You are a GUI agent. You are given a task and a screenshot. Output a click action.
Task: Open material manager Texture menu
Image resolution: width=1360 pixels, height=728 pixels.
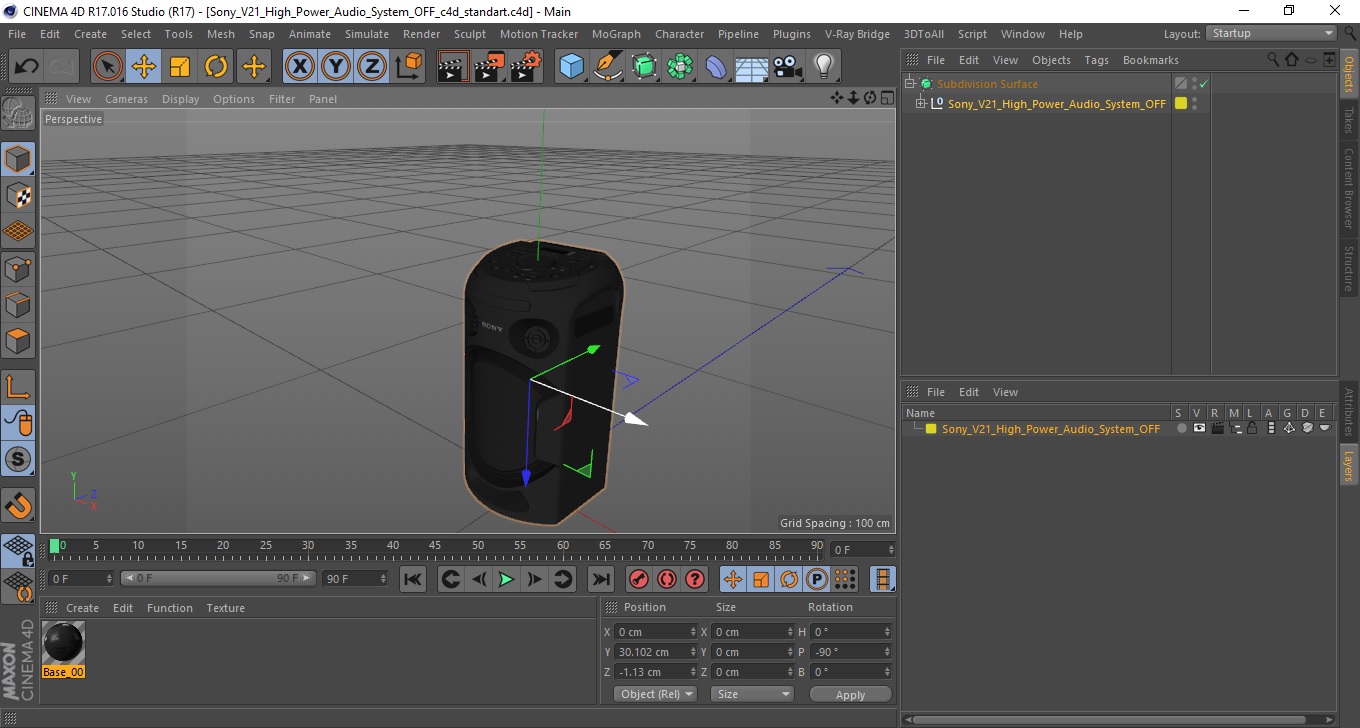pyautogui.click(x=225, y=608)
